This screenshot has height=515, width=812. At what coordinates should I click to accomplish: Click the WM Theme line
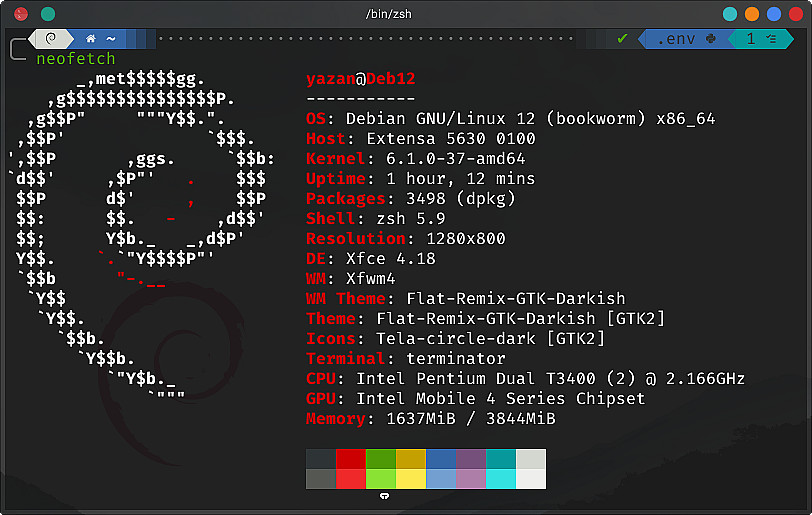466,299
